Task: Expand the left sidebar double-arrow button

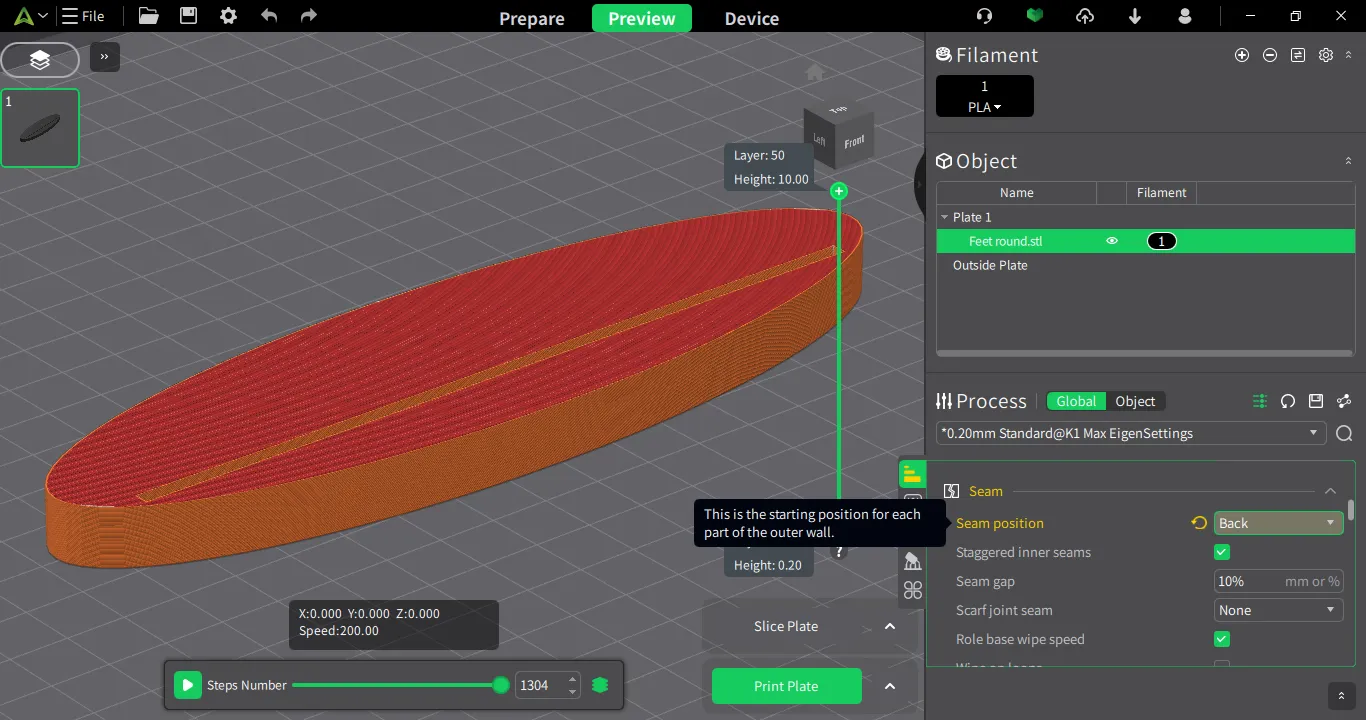Action: pyautogui.click(x=105, y=57)
